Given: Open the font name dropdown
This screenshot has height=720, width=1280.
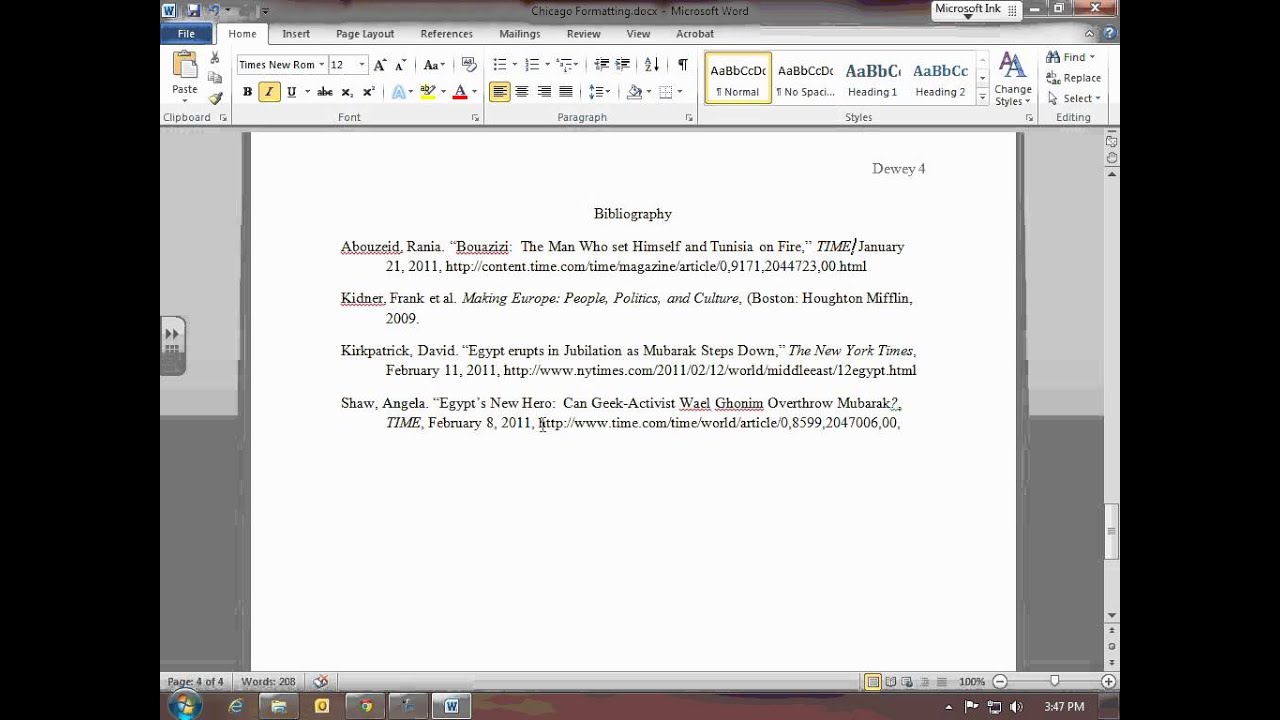Looking at the screenshot, I should coord(321,65).
